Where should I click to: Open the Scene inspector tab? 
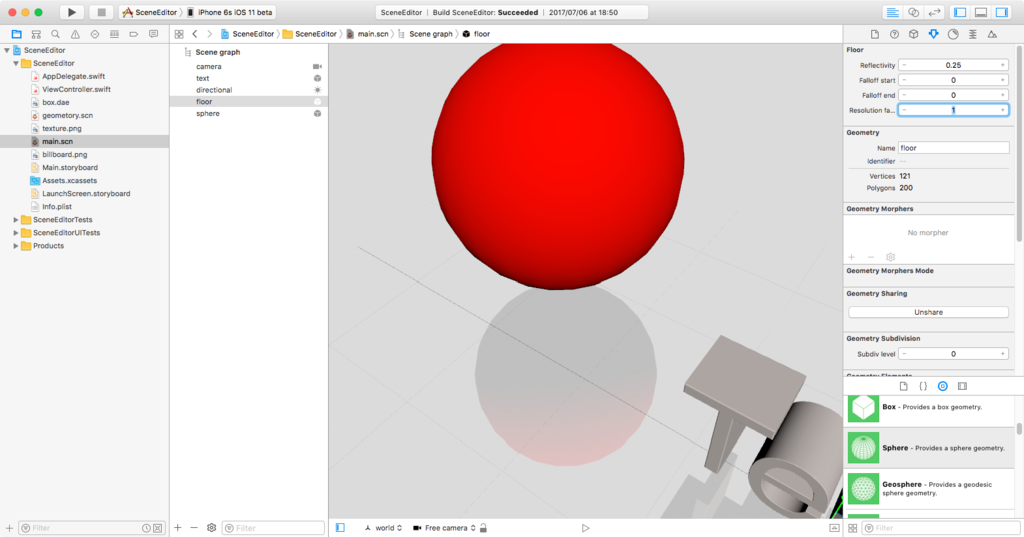993,34
